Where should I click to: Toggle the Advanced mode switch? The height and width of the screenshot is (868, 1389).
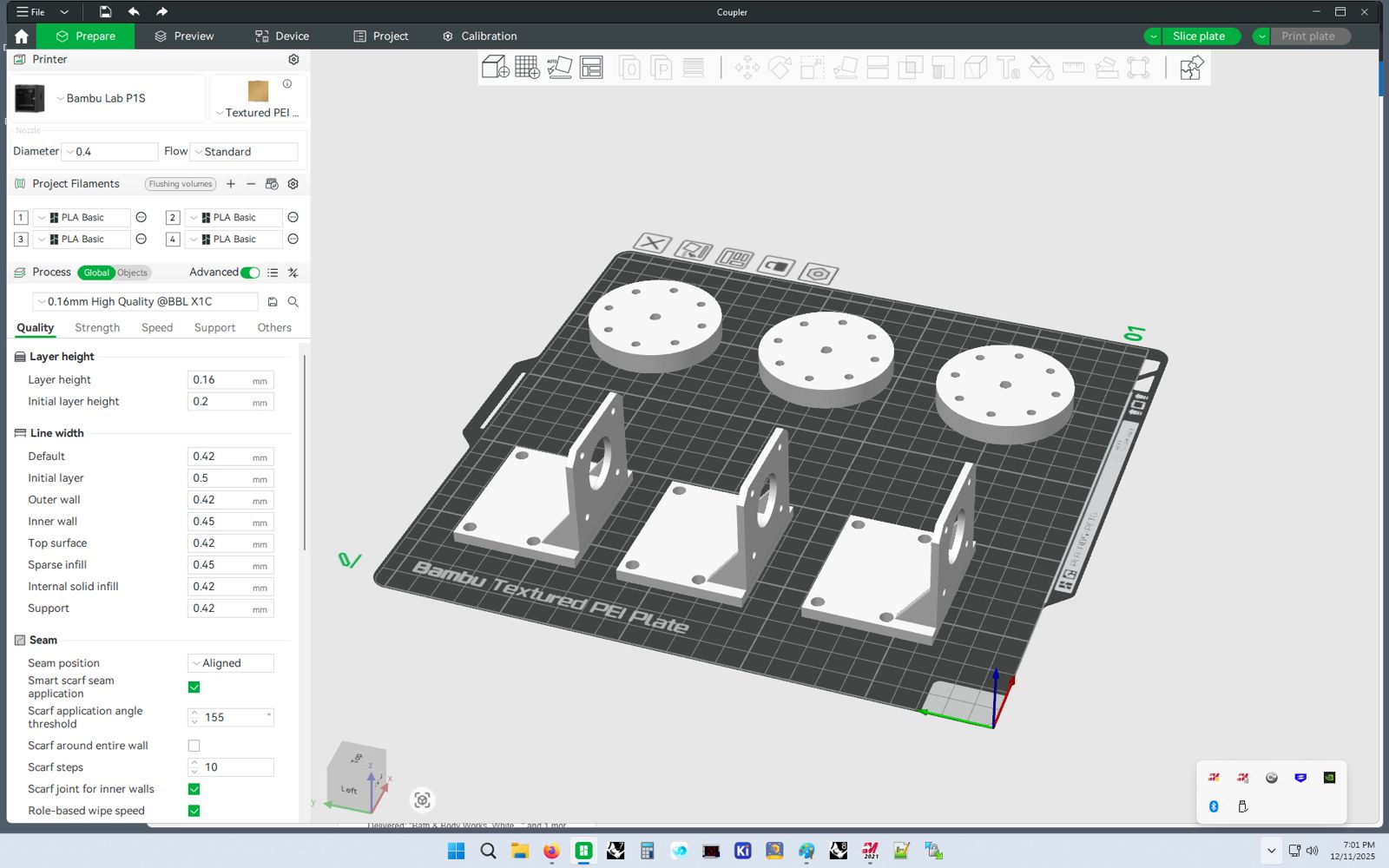[x=250, y=273]
